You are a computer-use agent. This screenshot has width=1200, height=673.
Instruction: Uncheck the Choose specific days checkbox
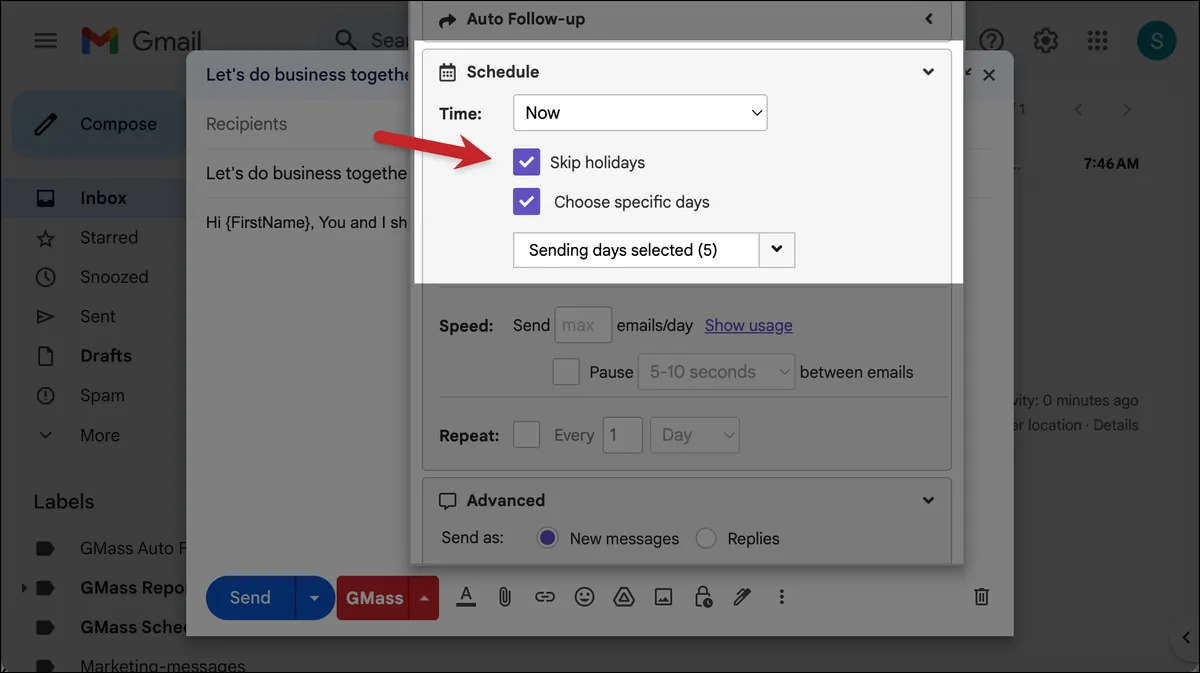pos(526,201)
